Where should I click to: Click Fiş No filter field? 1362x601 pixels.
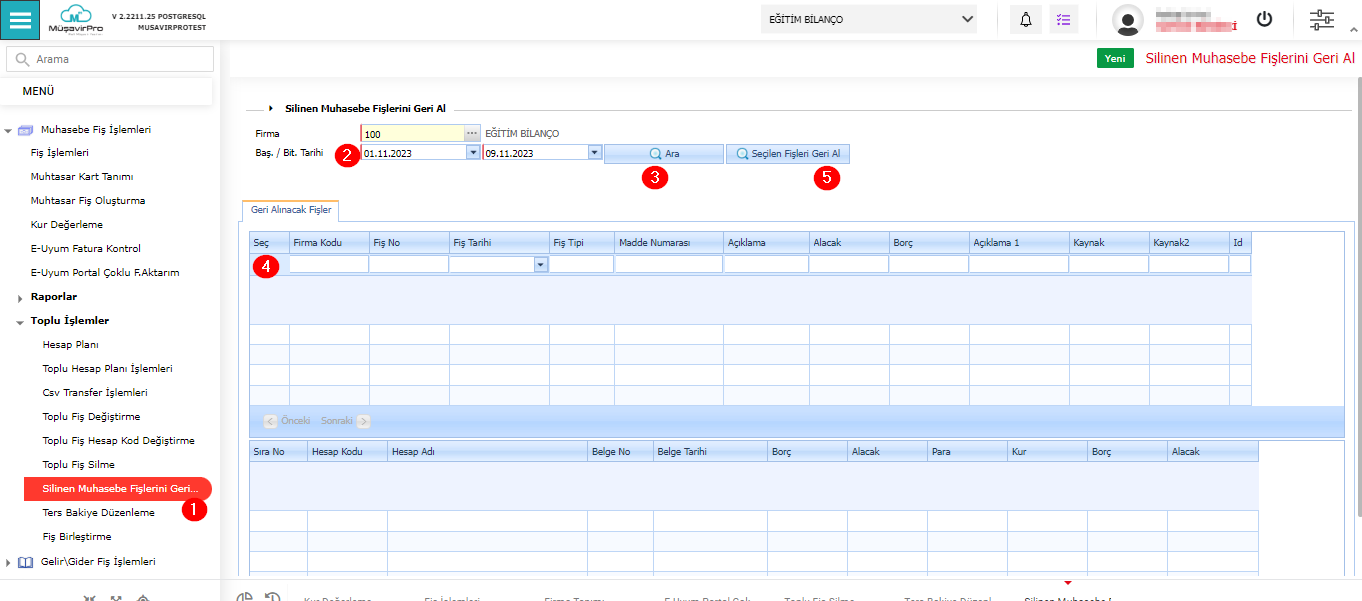coord(409,265)
